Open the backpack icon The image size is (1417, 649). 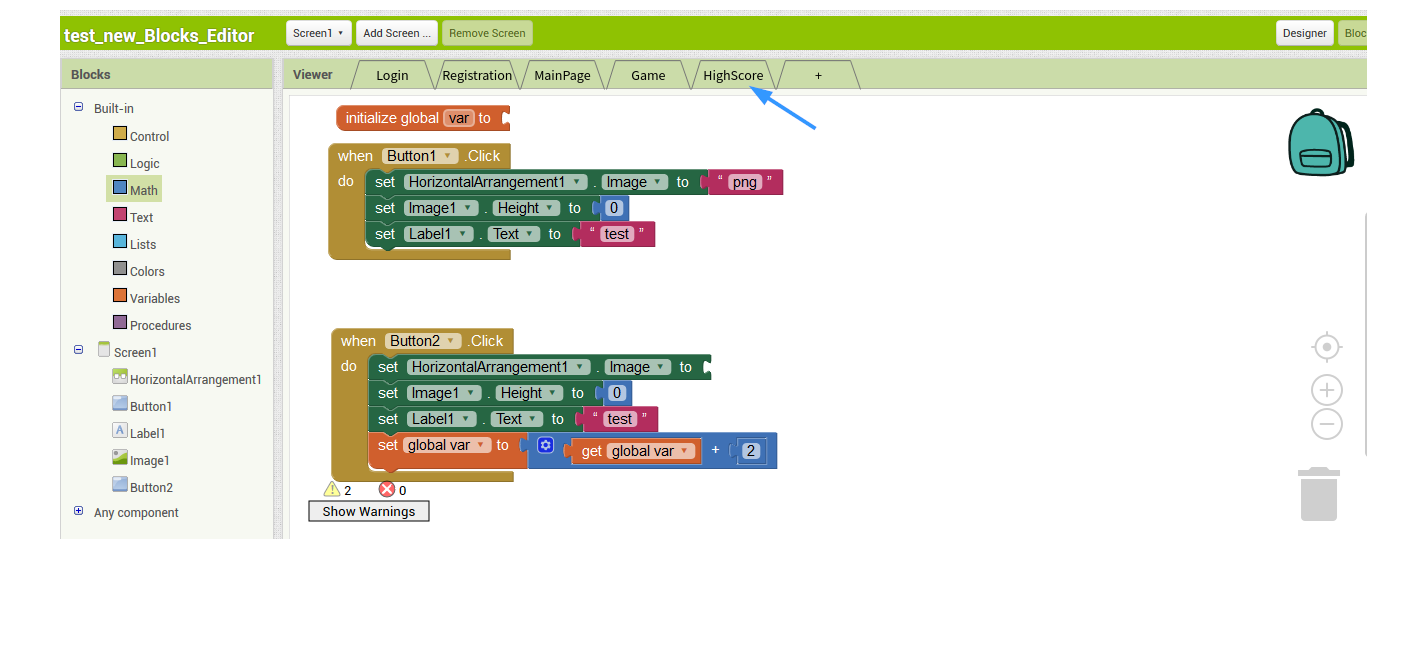point(1320,143)
